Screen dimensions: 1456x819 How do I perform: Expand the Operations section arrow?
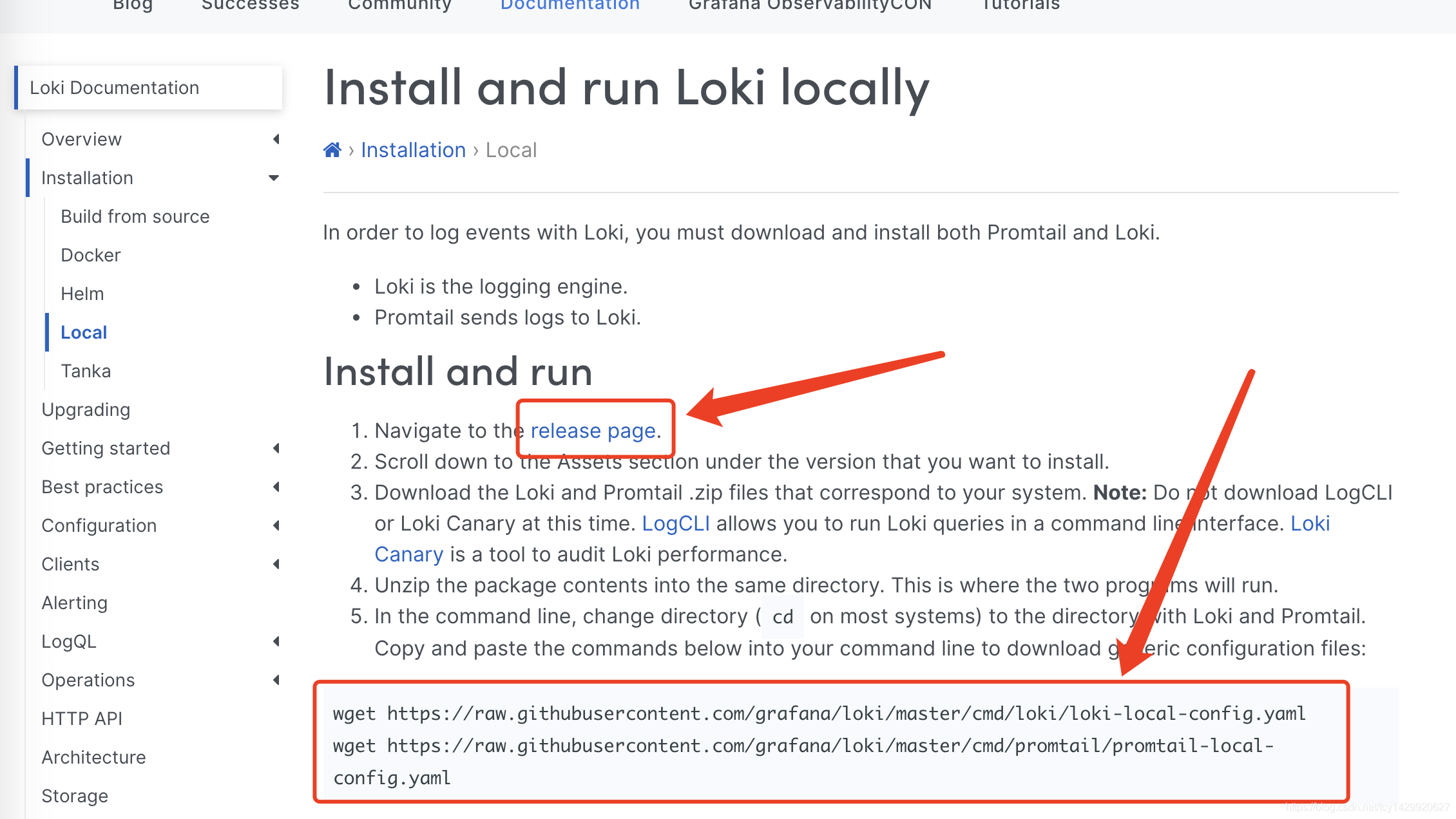tap(276, 680)
